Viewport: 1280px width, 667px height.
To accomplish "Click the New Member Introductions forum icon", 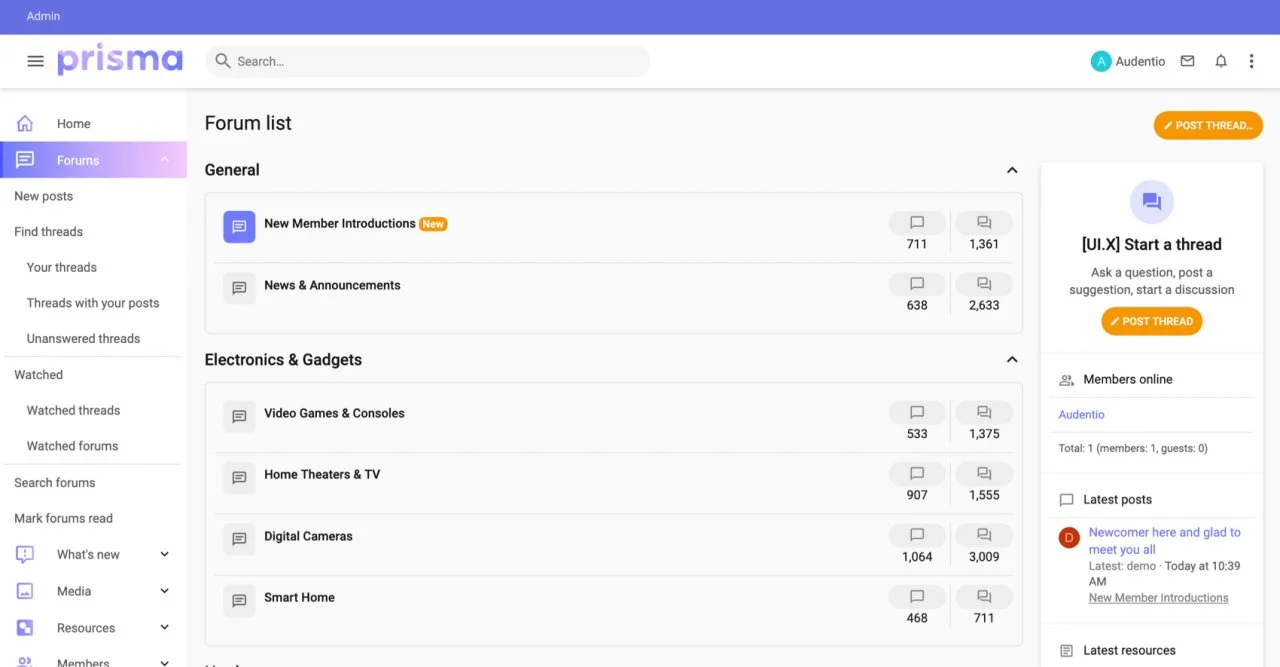I will (x=239, y=227).
